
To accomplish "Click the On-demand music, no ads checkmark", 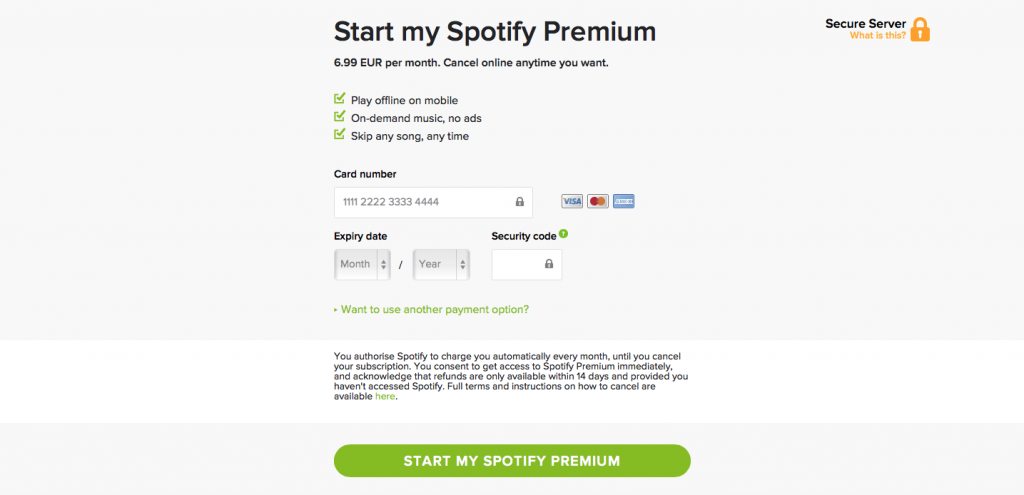I will 339,117.
